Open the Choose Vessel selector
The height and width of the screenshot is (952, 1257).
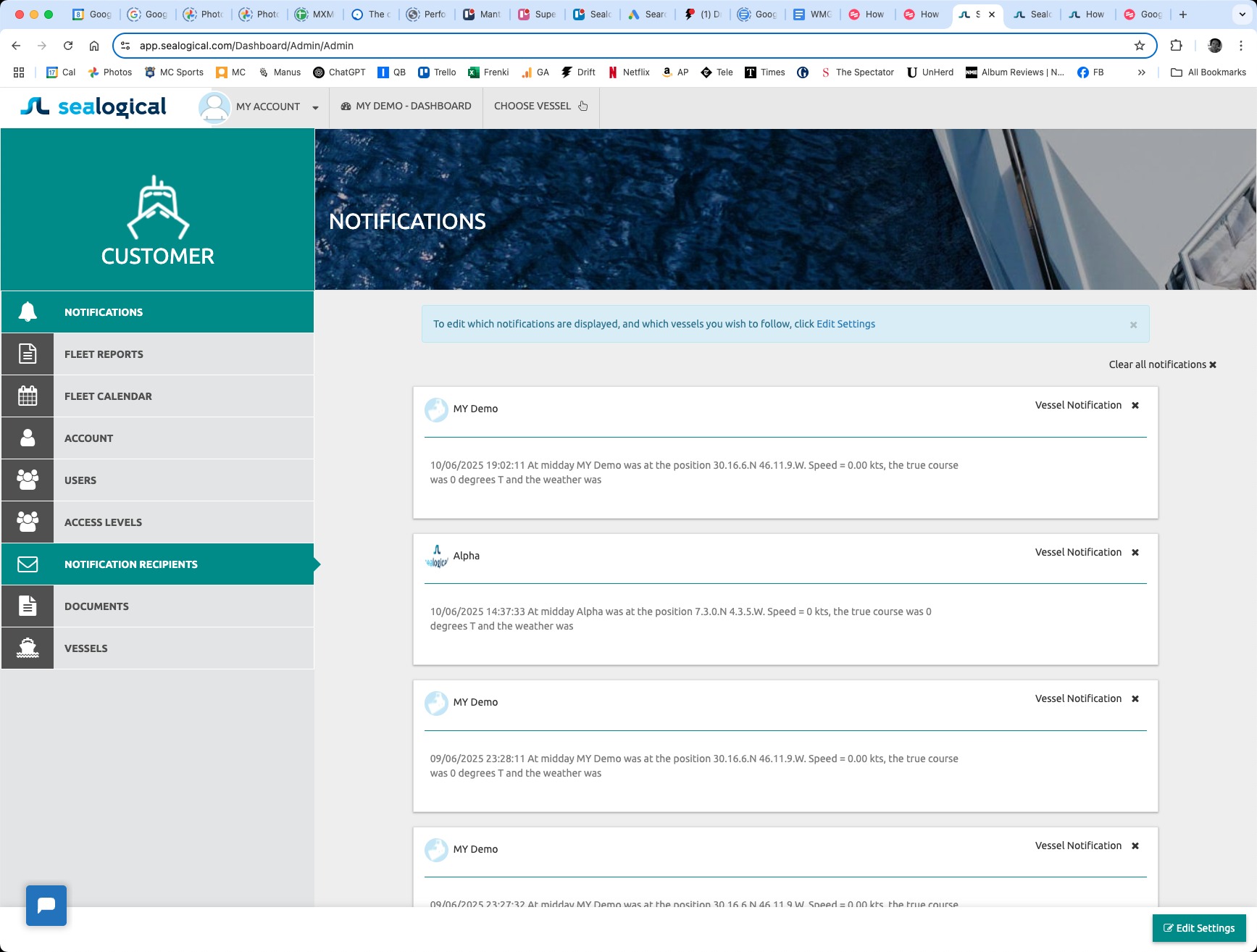pyautogui.click(x=540, y=107)
